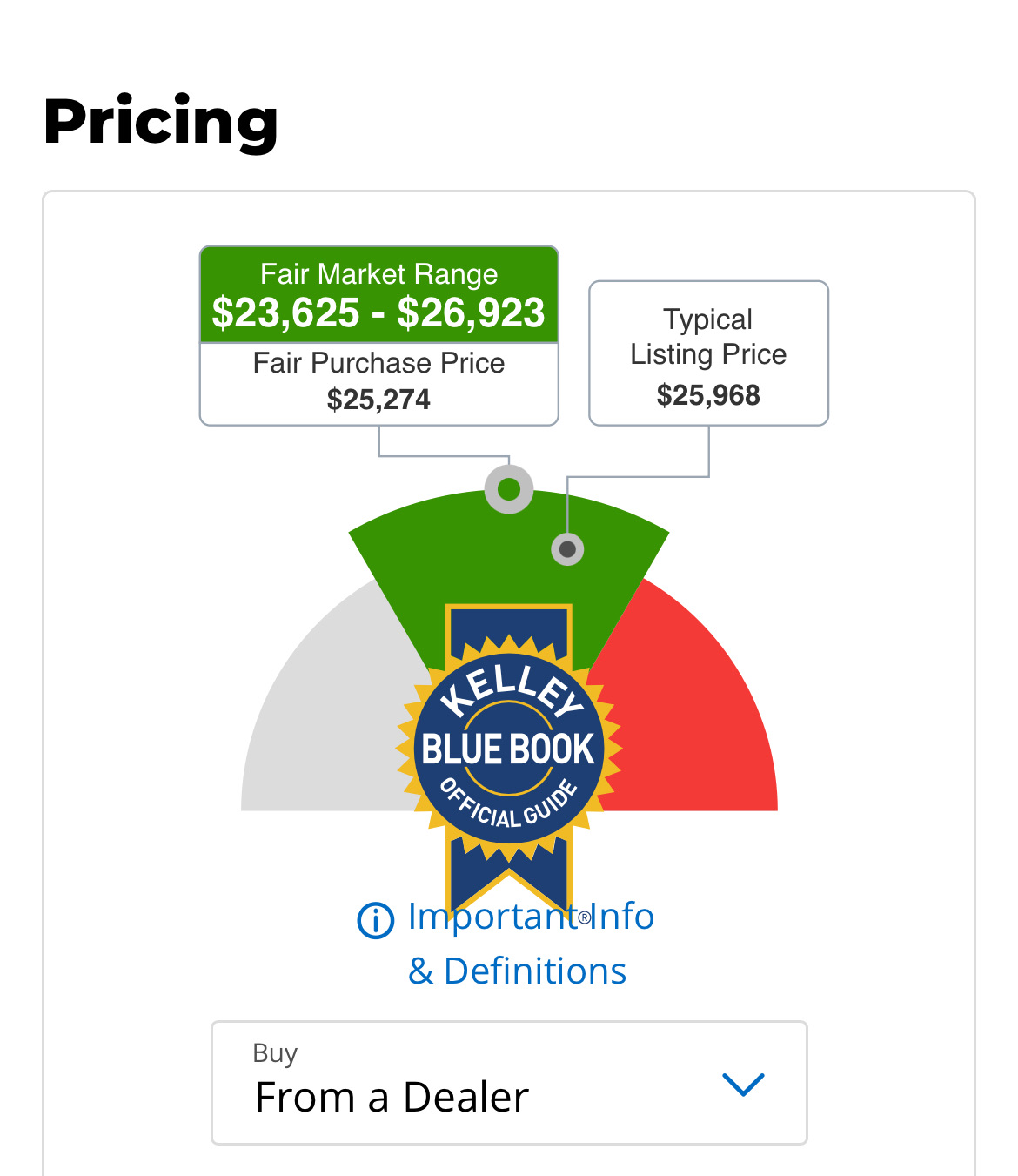1018x1176 pixels.
Task: Click the Typical Listing Price dot marker
Action: click(x=567, y=549)
